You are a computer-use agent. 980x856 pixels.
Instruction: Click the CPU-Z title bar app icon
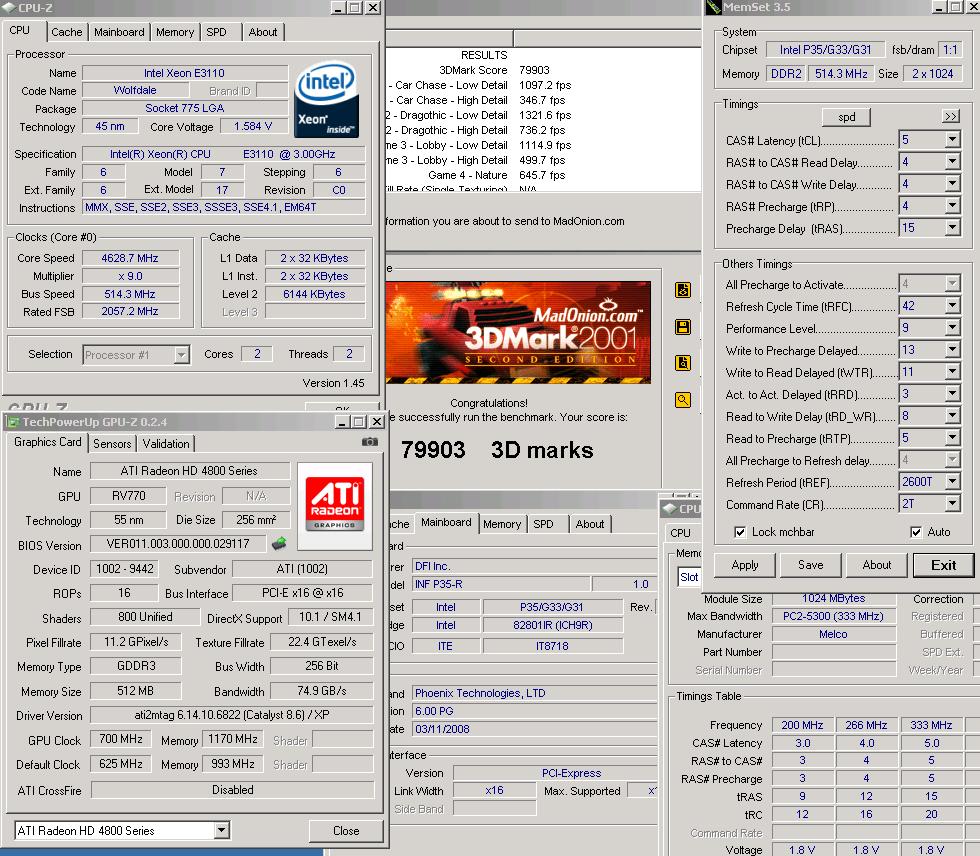coord(9,7)
